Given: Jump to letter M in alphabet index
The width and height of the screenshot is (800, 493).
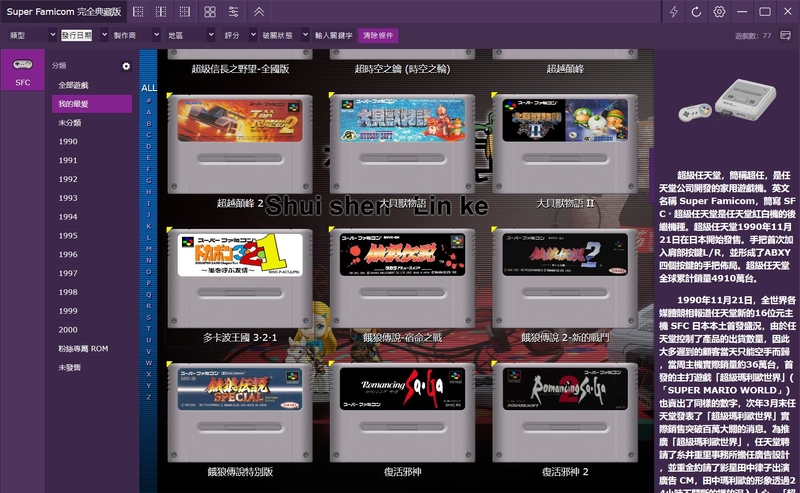Looking at the screenshot, I should point(149,249).
